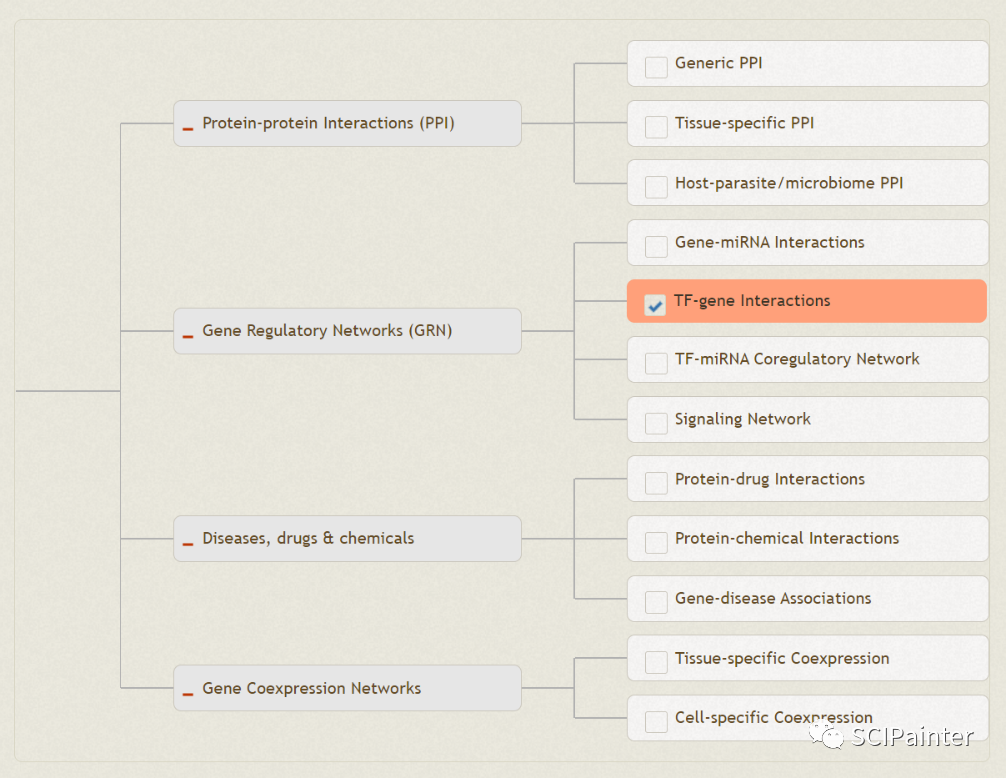Select Gene-miRNA Interactions checkbox
This screenshot has width=1006, height=778.
coord(656,246)
